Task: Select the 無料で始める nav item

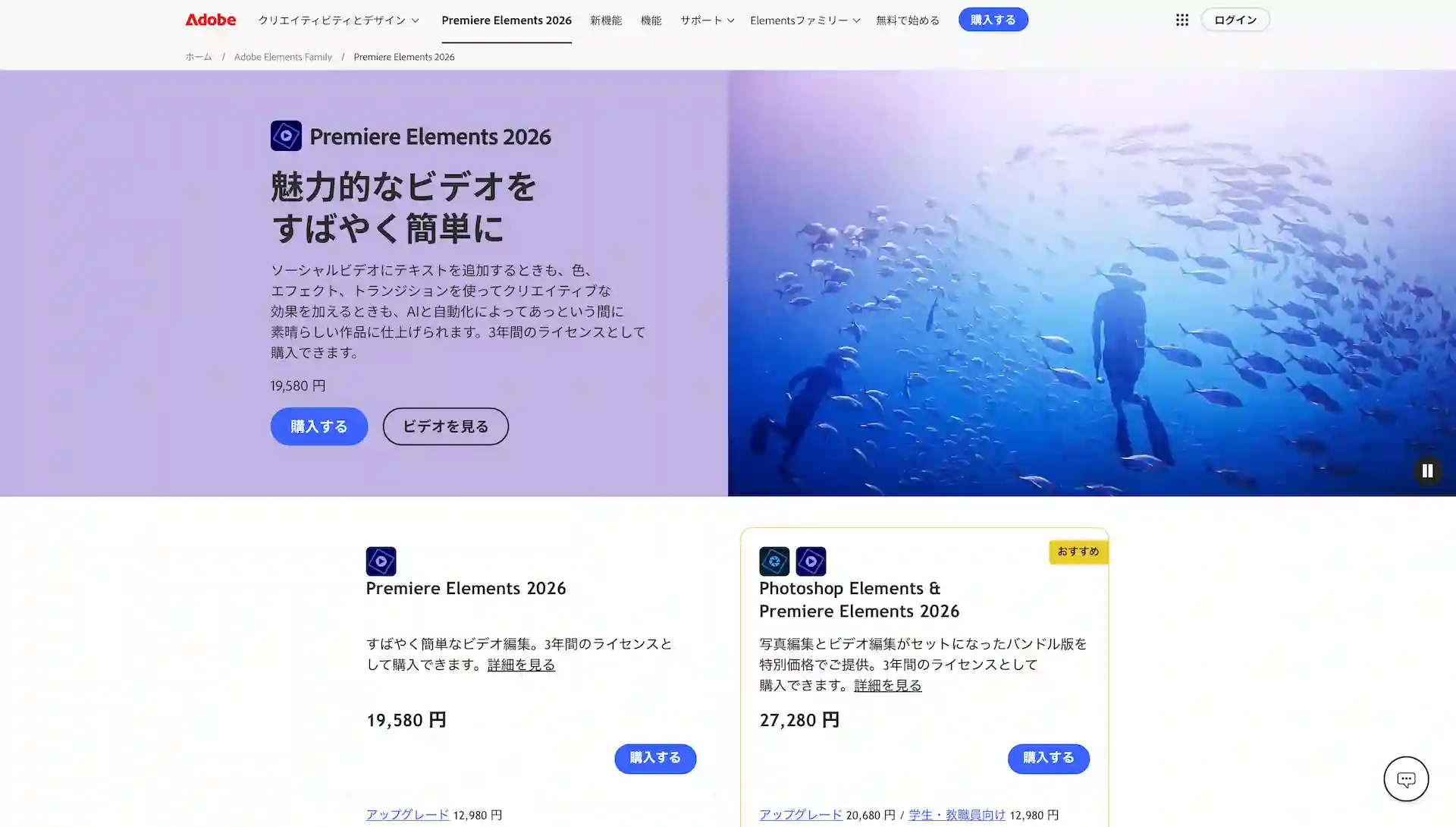Action: point(907,20)
